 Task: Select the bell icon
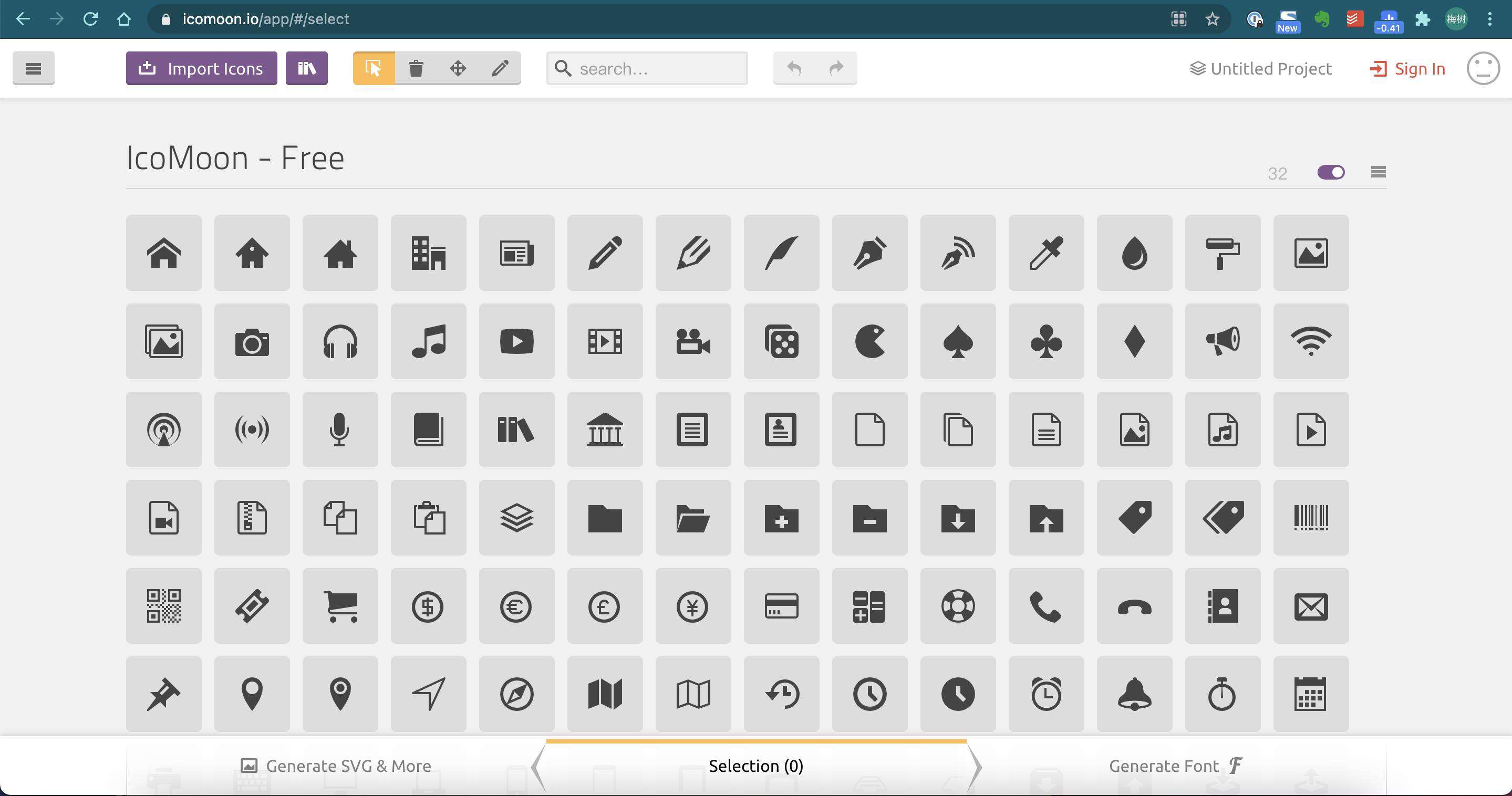coord(1135,694)
